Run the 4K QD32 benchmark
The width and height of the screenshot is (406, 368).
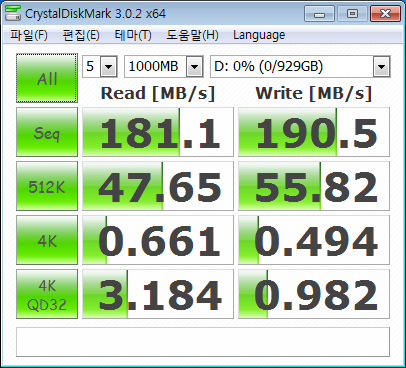click(47, 294)
